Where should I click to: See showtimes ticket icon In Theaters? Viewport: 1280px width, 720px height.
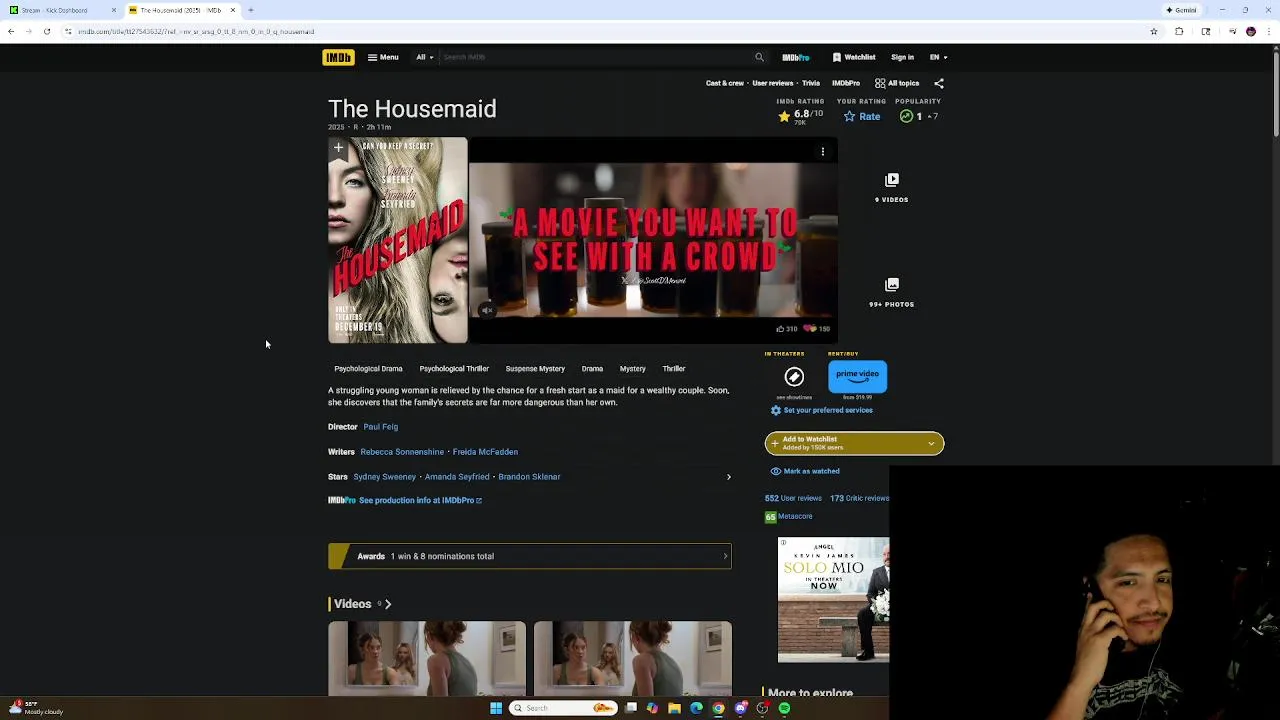click(794, 377)
